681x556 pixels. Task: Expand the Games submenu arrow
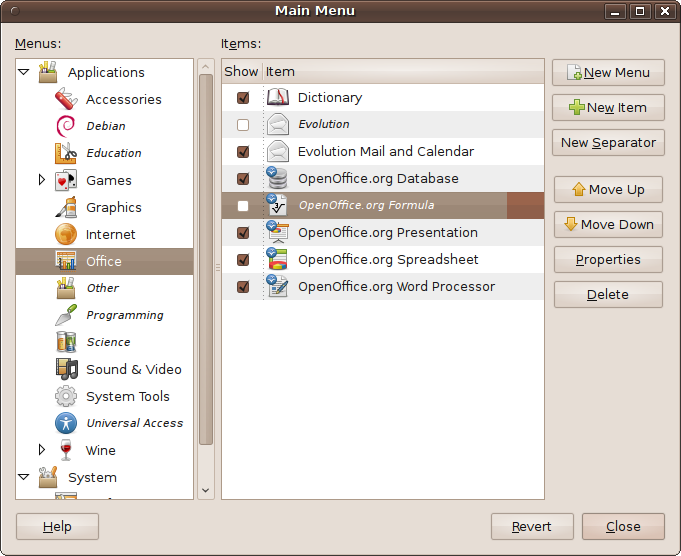[42, 180]
